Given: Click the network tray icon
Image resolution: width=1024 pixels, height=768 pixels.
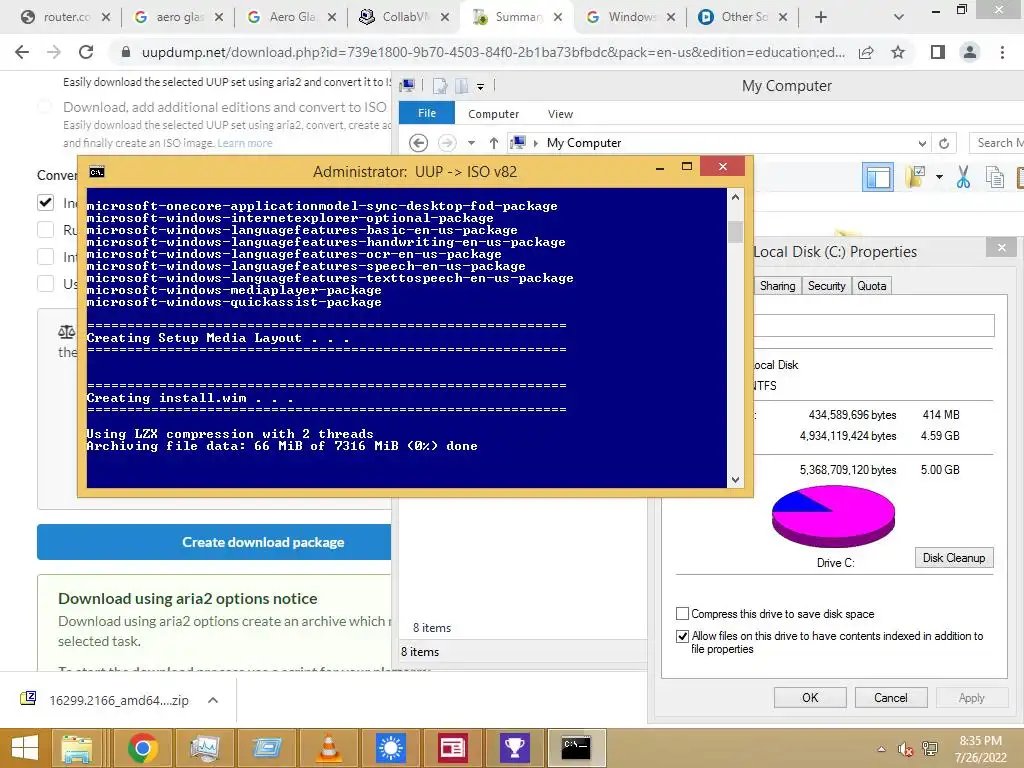Looking at the screenshot, I should 930,749.
